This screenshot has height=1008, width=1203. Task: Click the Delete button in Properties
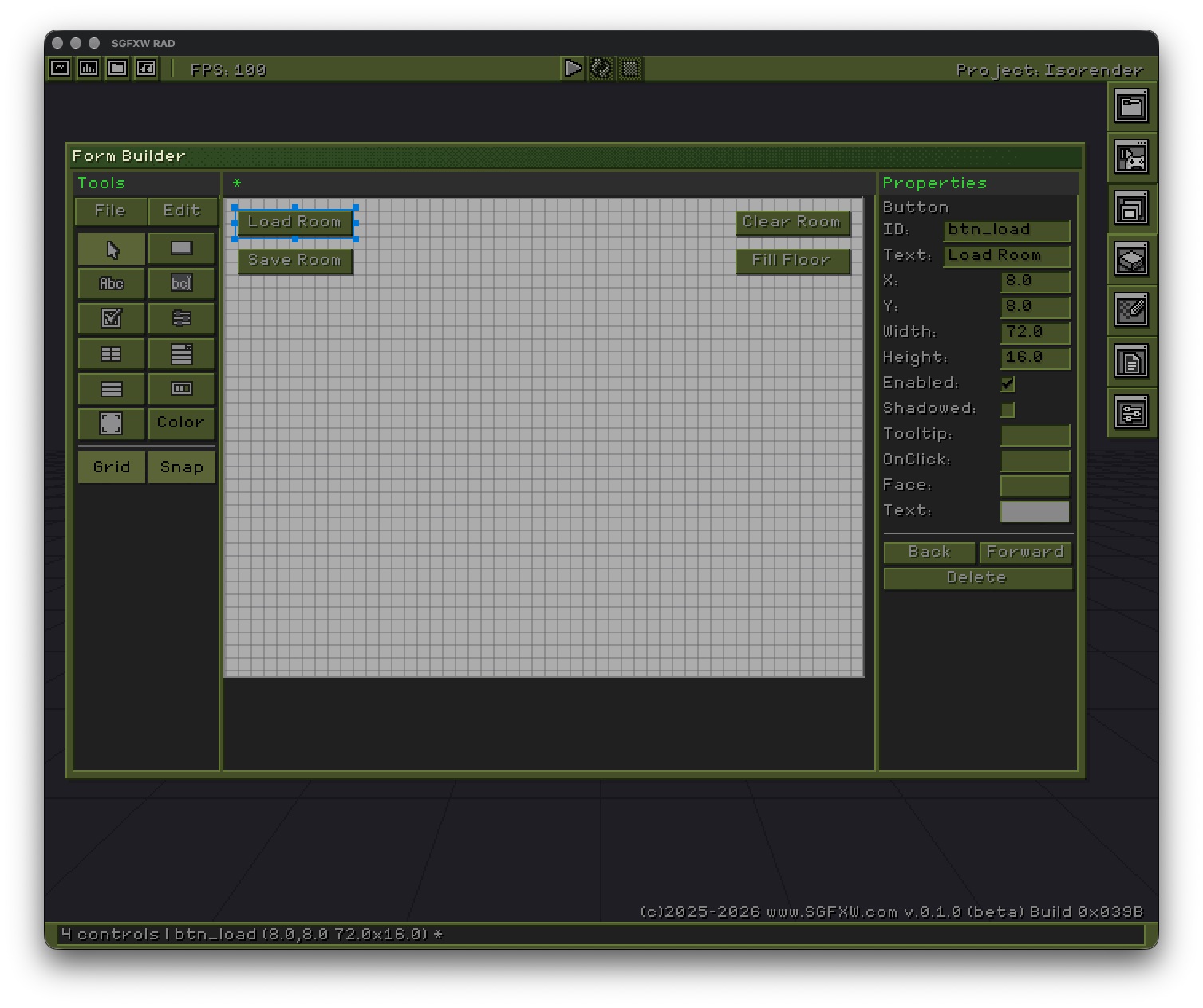click(977, 577)
